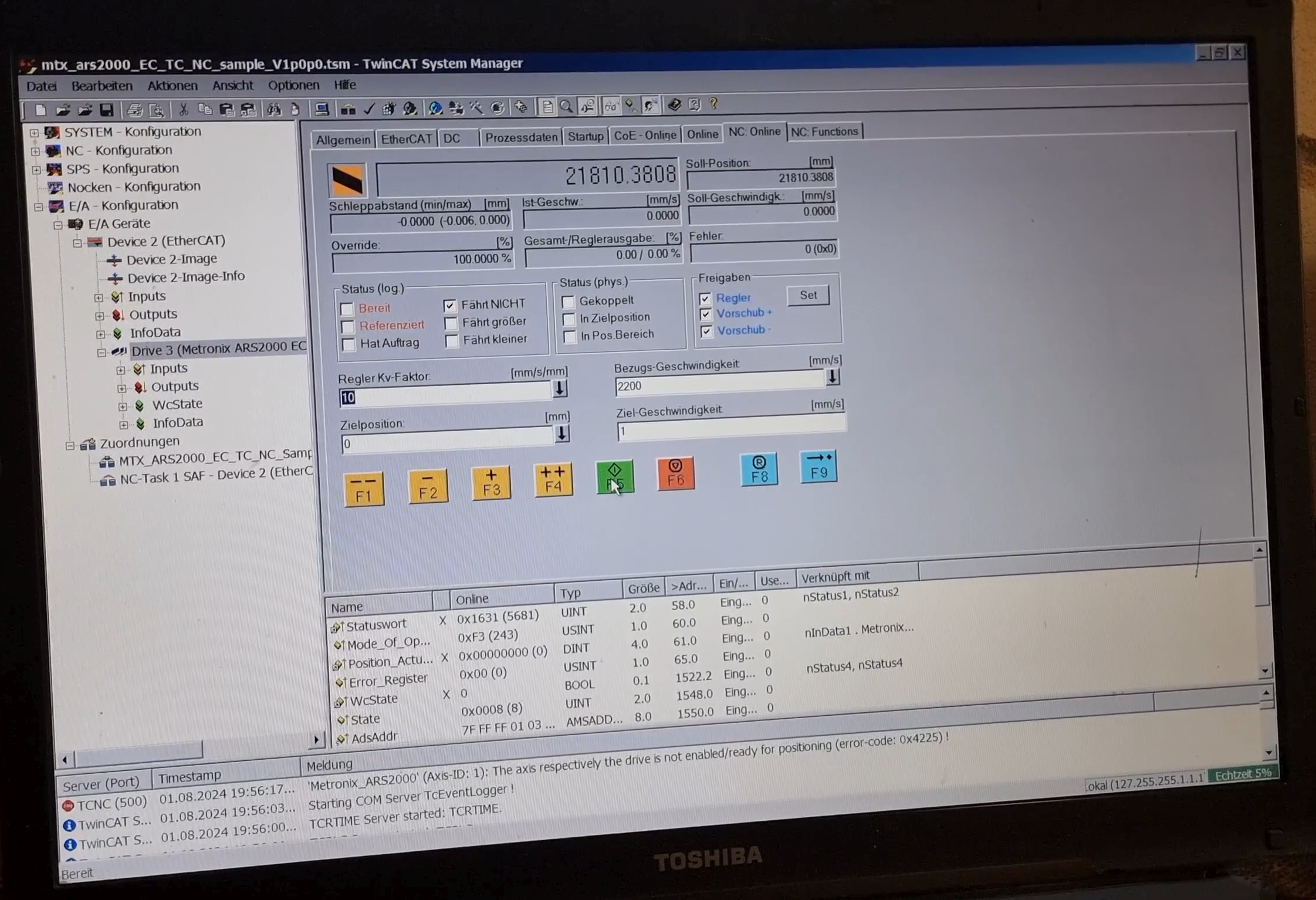Apply Regler Kv-Faktor with its down arrow
1316x900 pixels.
(x=560, y=388)
